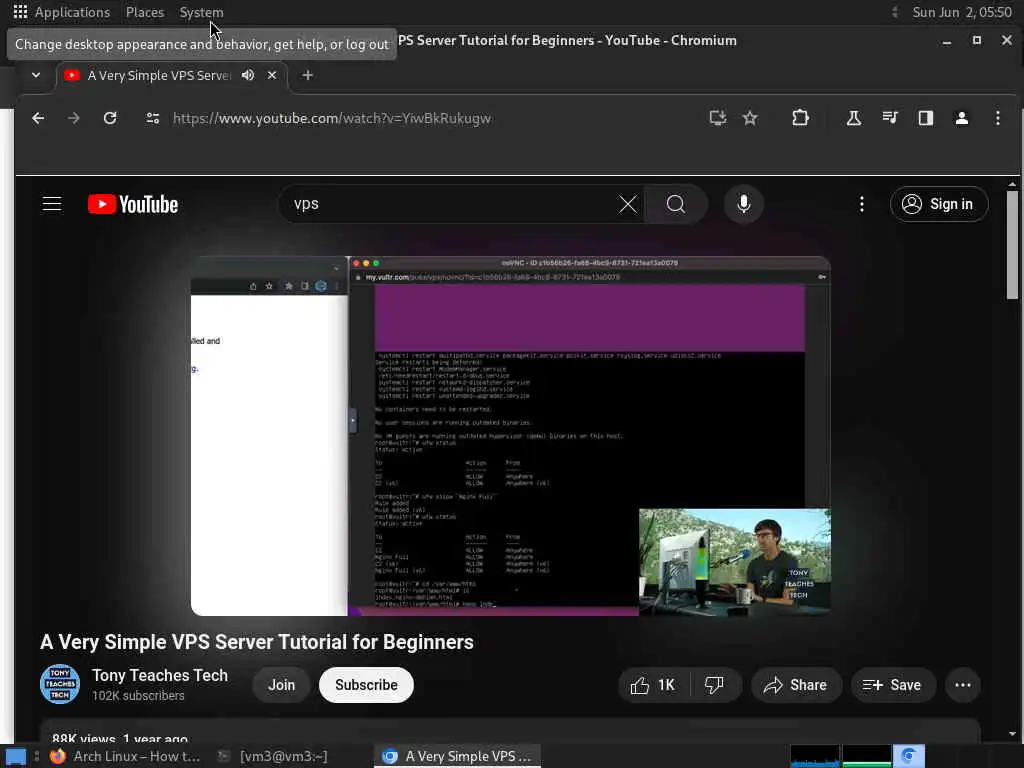Image resolution: width=1024 pixels, height=768 pixels.
Task: Like the video (1K)
Action: [x=653, y=685]
